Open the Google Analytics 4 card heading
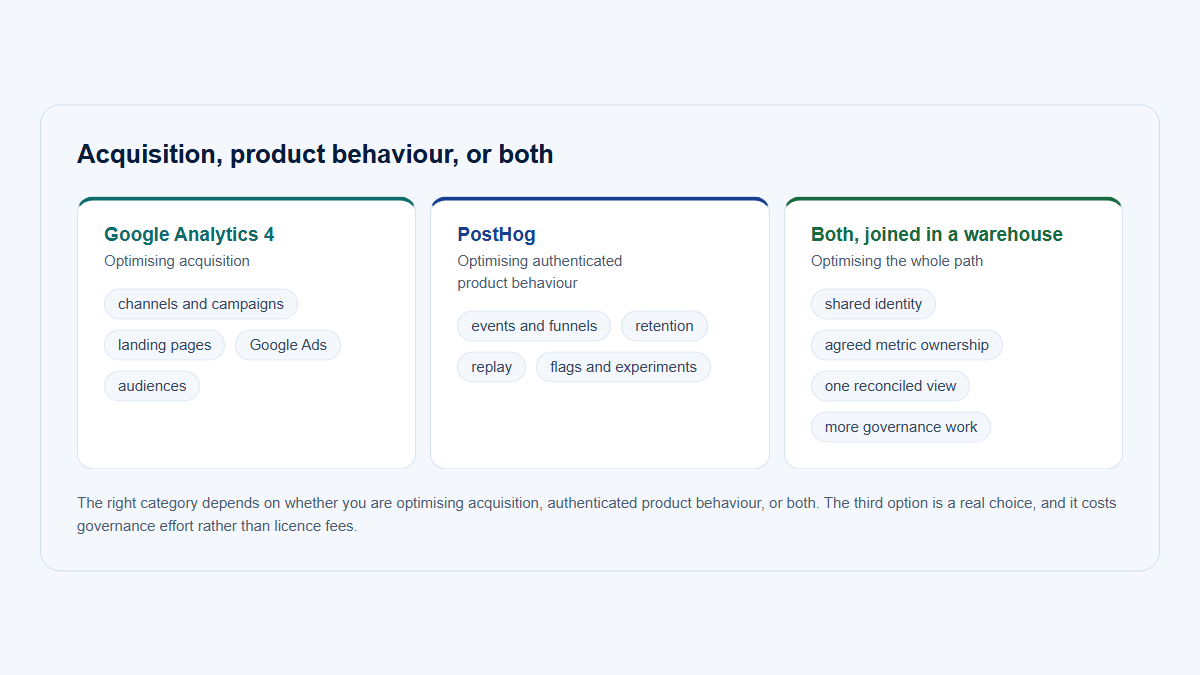Image resolution: width=1200 pixels, height=675 pixels. 189,234
